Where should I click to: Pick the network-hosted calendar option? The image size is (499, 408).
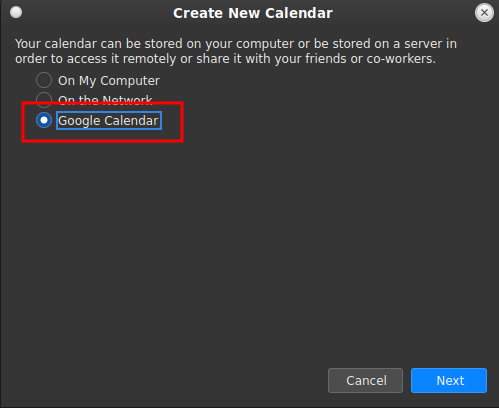(x=44, y=100)
